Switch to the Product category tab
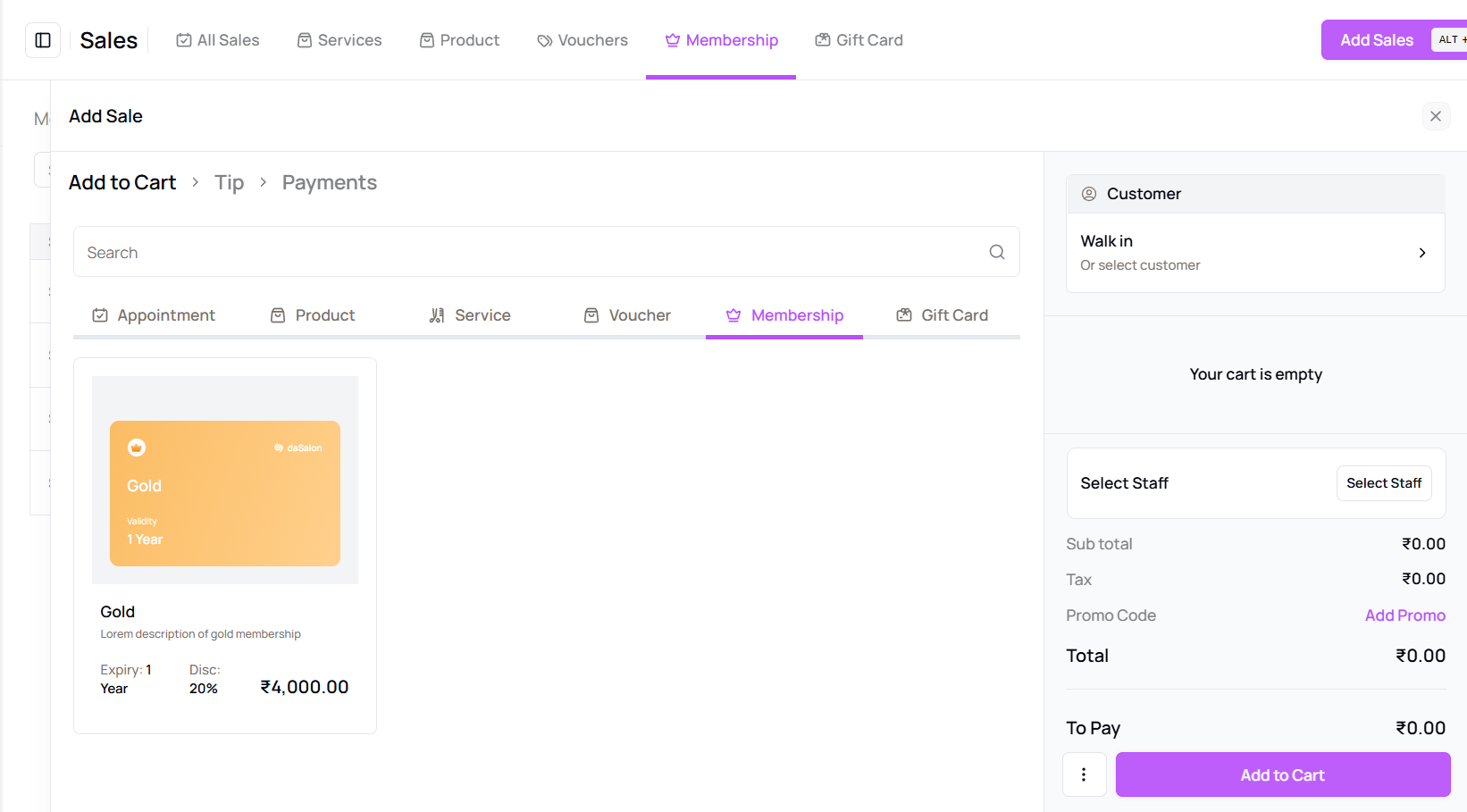Image resolution: width=1467 pixels, height=812 pixels. 313,315
